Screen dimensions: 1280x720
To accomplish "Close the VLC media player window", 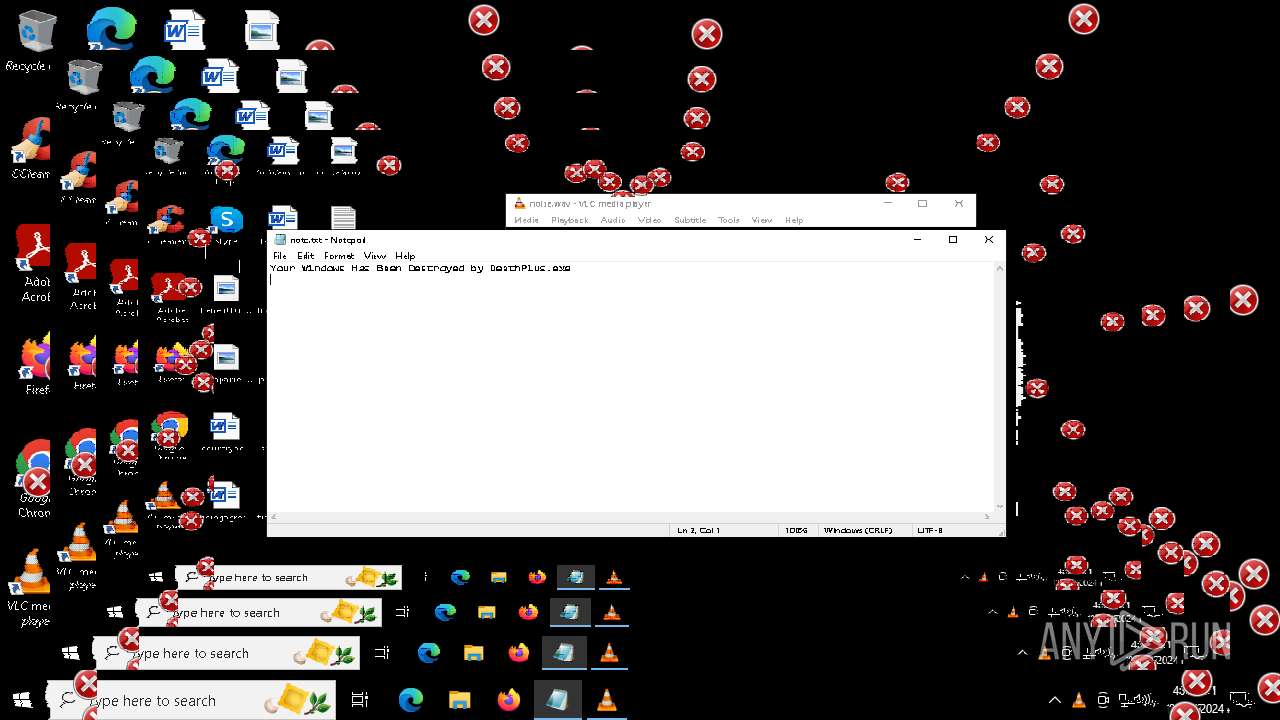I will (958, 203).
